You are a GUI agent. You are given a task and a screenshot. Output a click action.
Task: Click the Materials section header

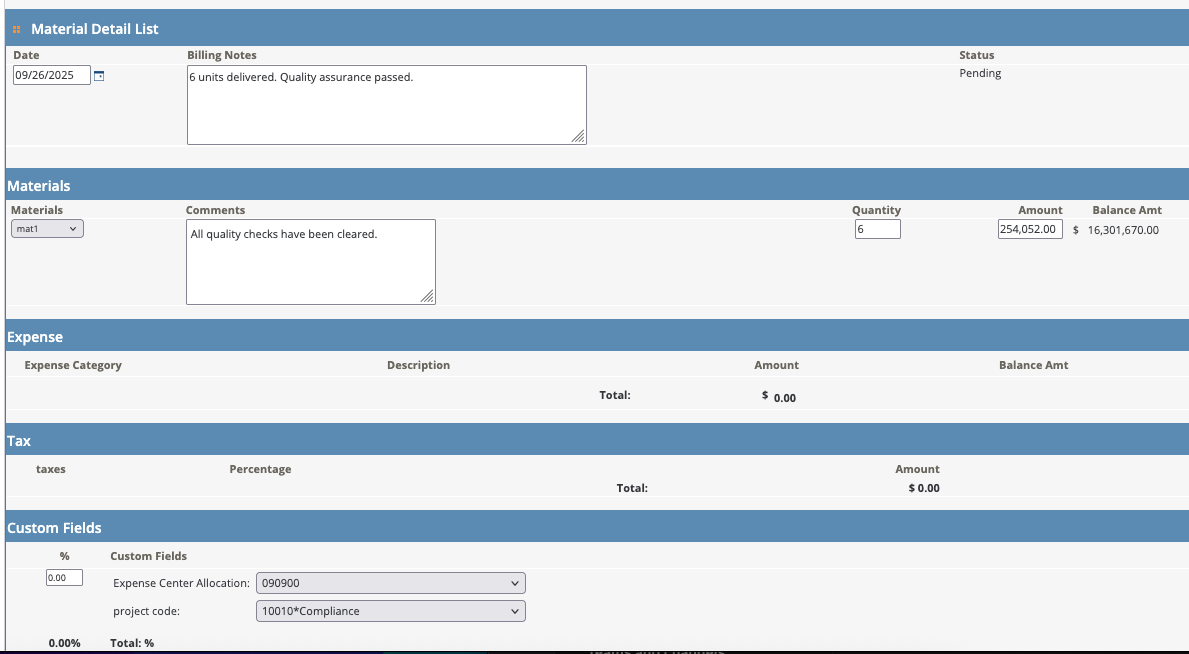[39, 186]
